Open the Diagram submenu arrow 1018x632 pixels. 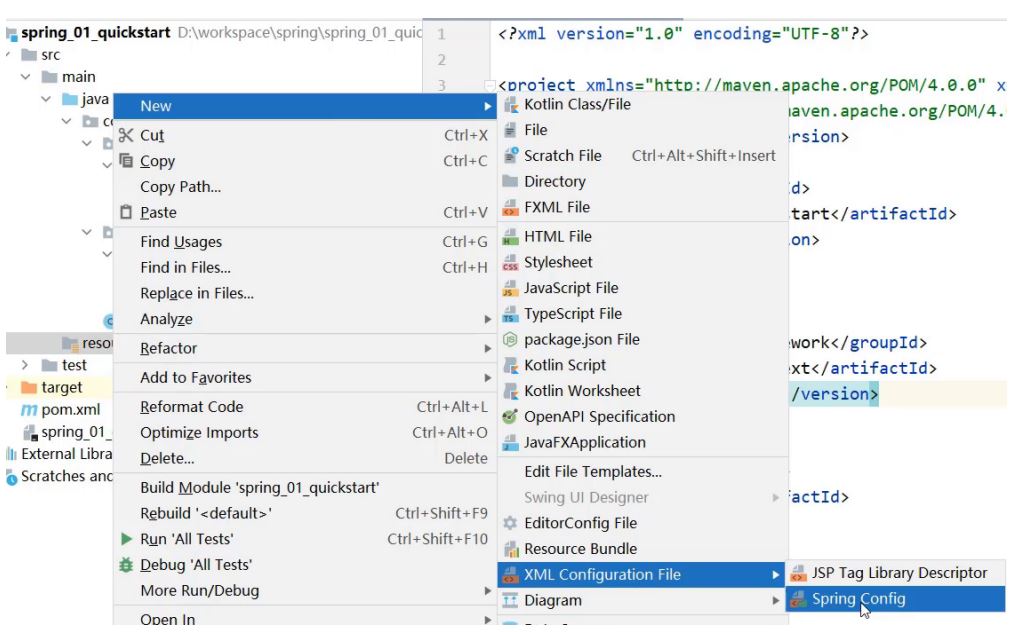776,601
